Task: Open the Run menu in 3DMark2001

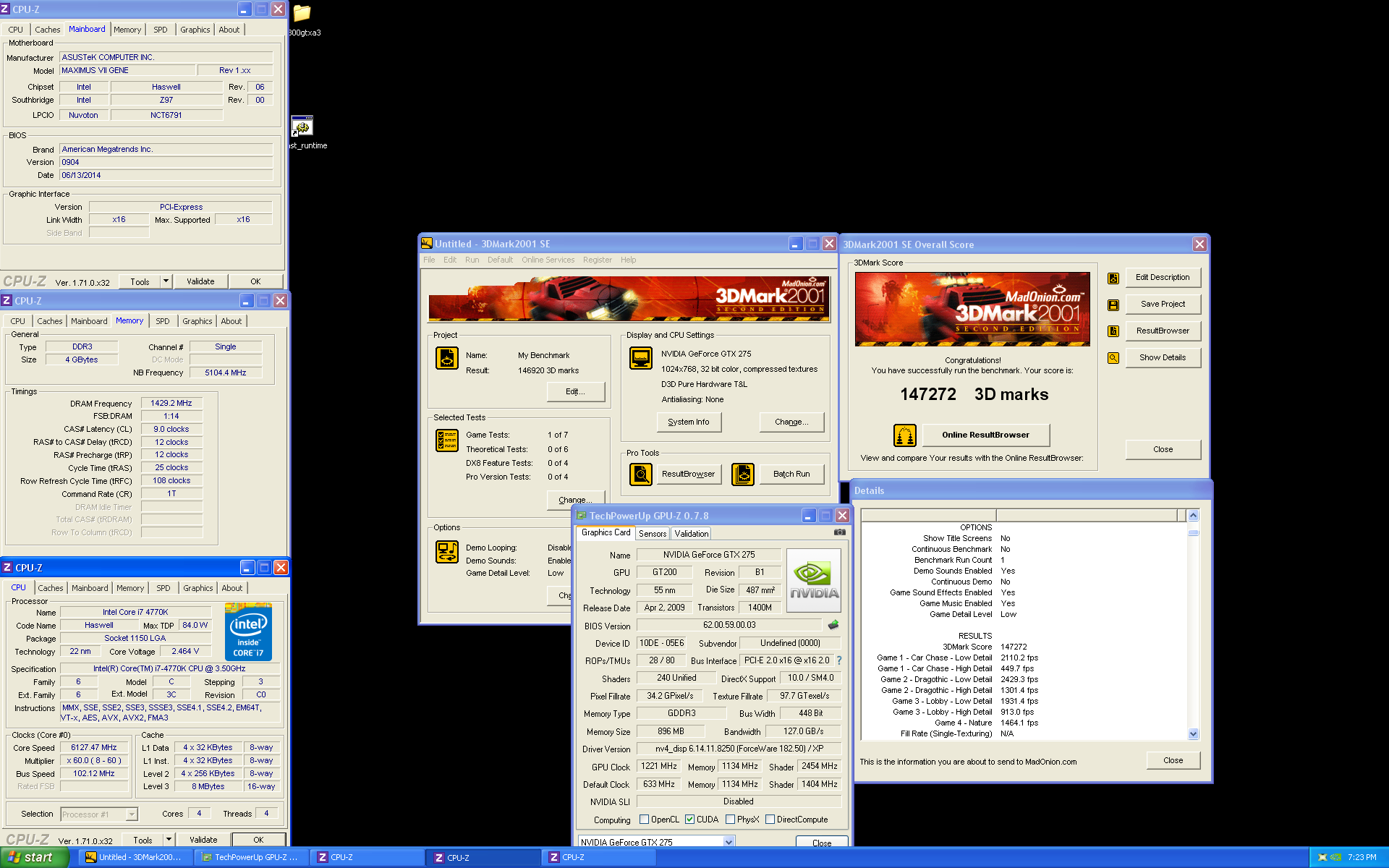Action: coord(472,260)
